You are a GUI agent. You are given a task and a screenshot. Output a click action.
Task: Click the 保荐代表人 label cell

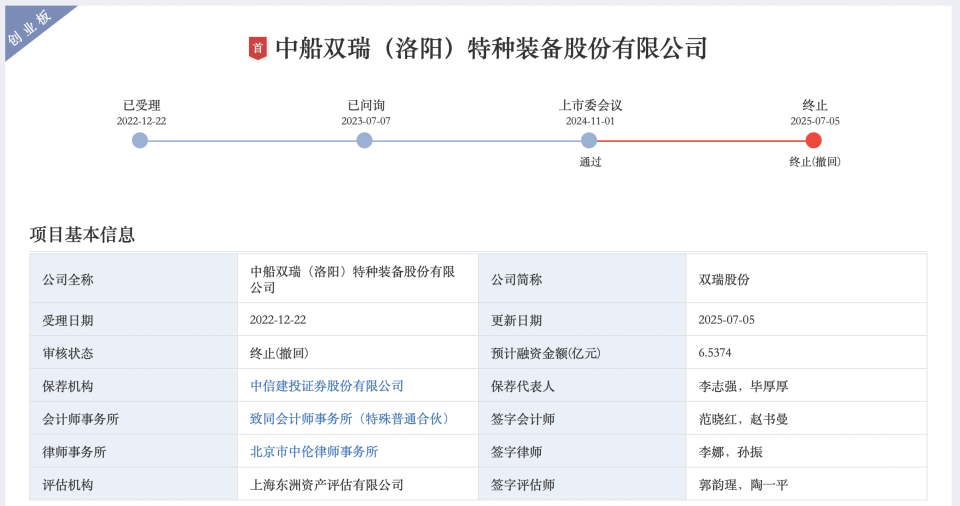(582, 386)
